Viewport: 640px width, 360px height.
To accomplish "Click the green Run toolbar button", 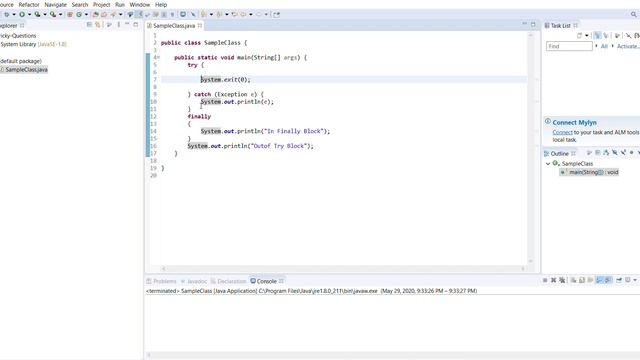I will point(22,14).
